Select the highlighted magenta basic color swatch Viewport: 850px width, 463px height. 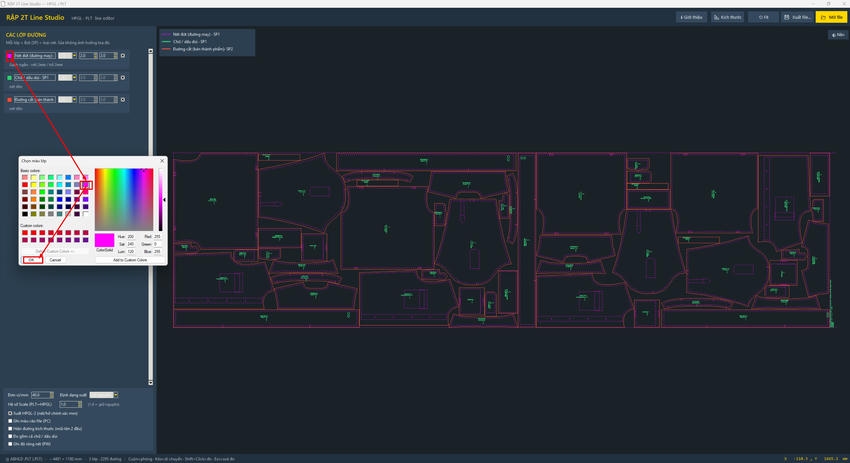tap(86, 185)
